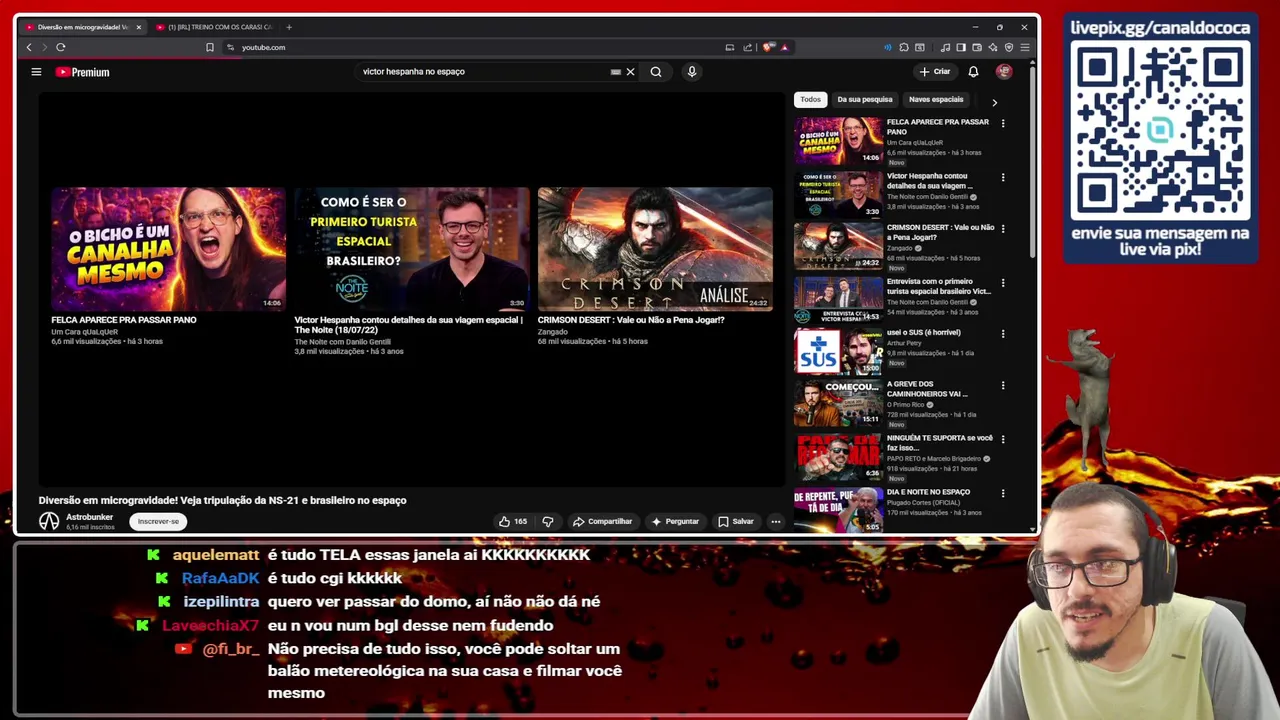This screenshot has height=720, width=1280.
Task: Open sidebar usei o SUS thumbnail
Action: coord(838,351)
